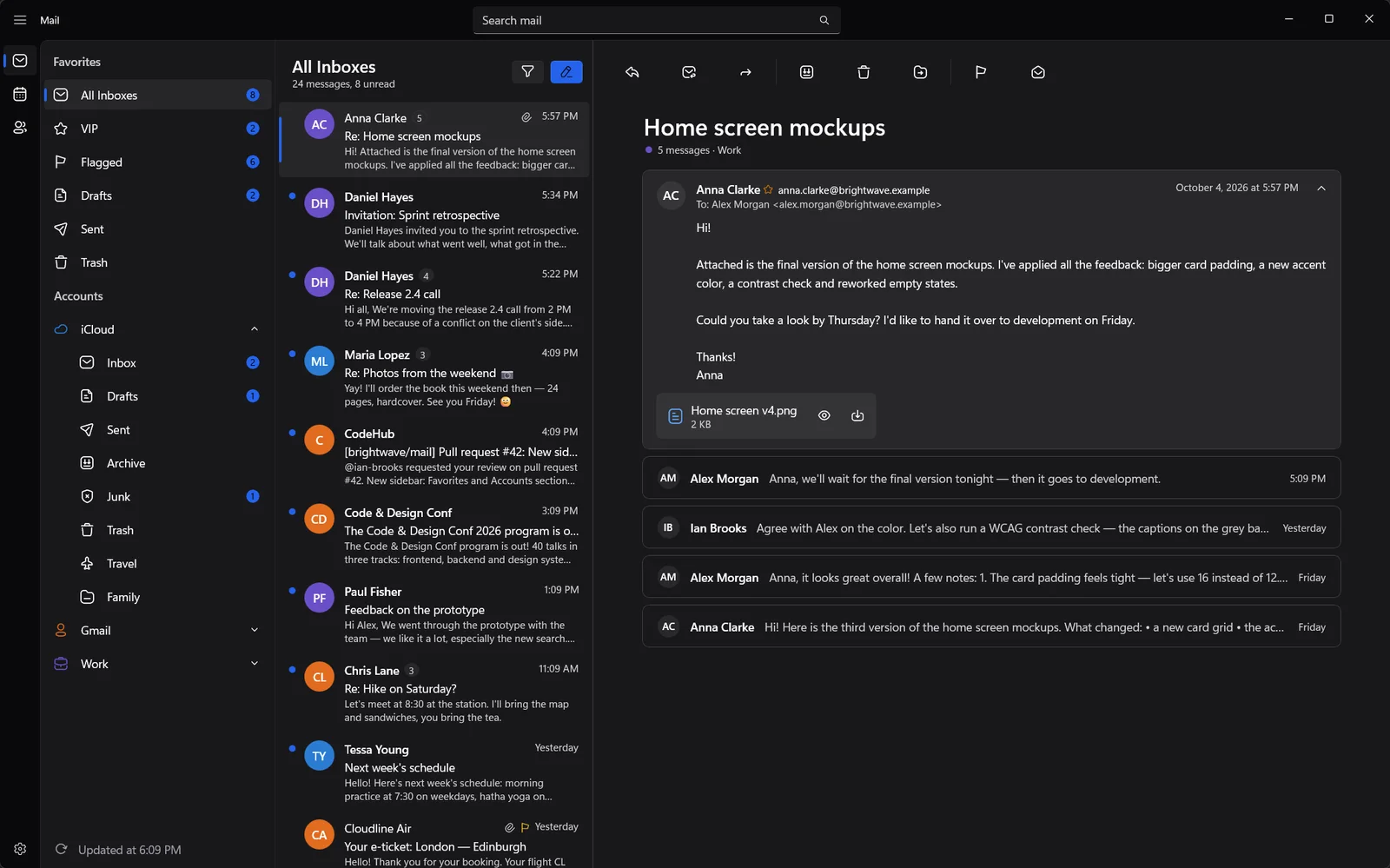Open the iCloud Archive folder

coord(158,463)
